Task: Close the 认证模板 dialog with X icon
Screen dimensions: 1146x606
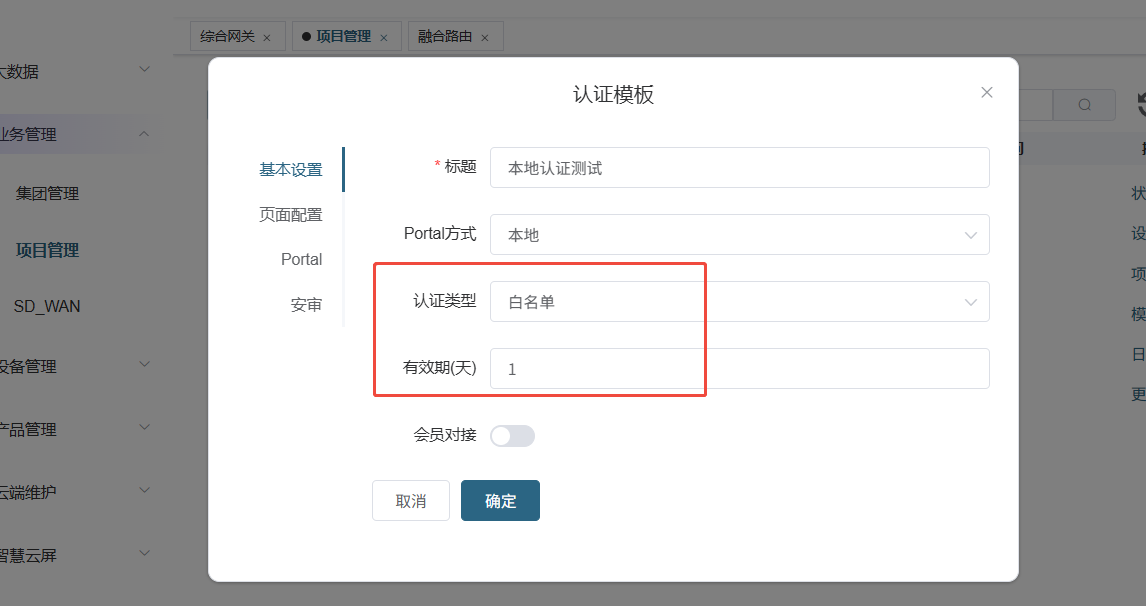Action: coord(986,92)
